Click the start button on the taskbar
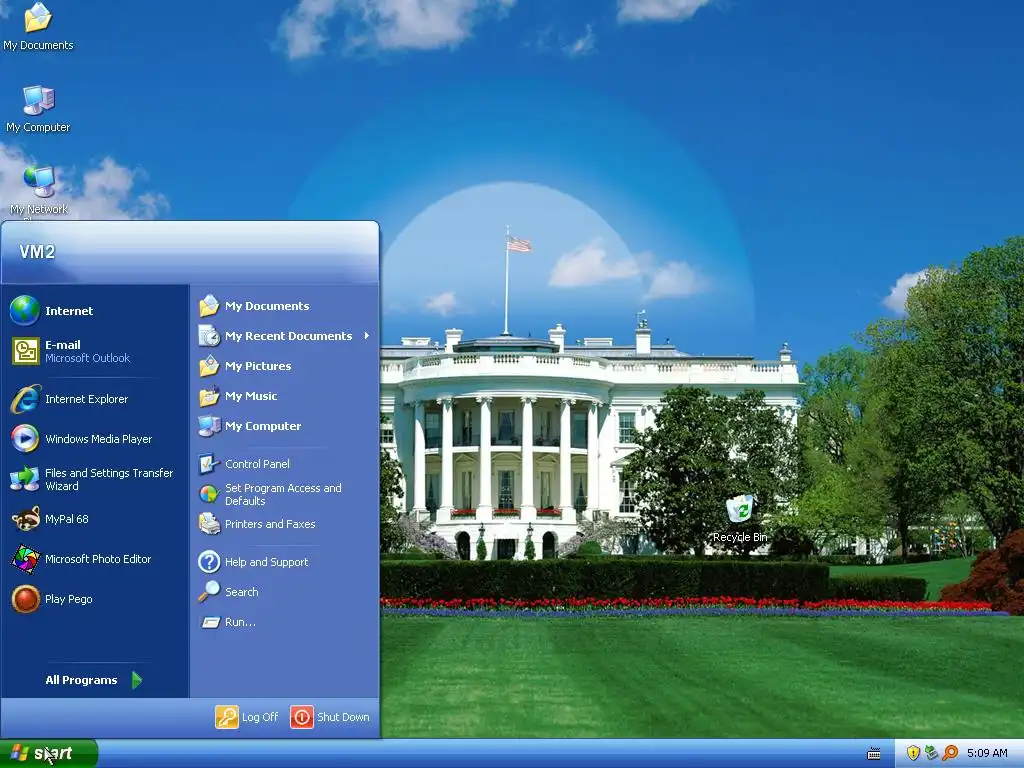 [x=48, y=754]
